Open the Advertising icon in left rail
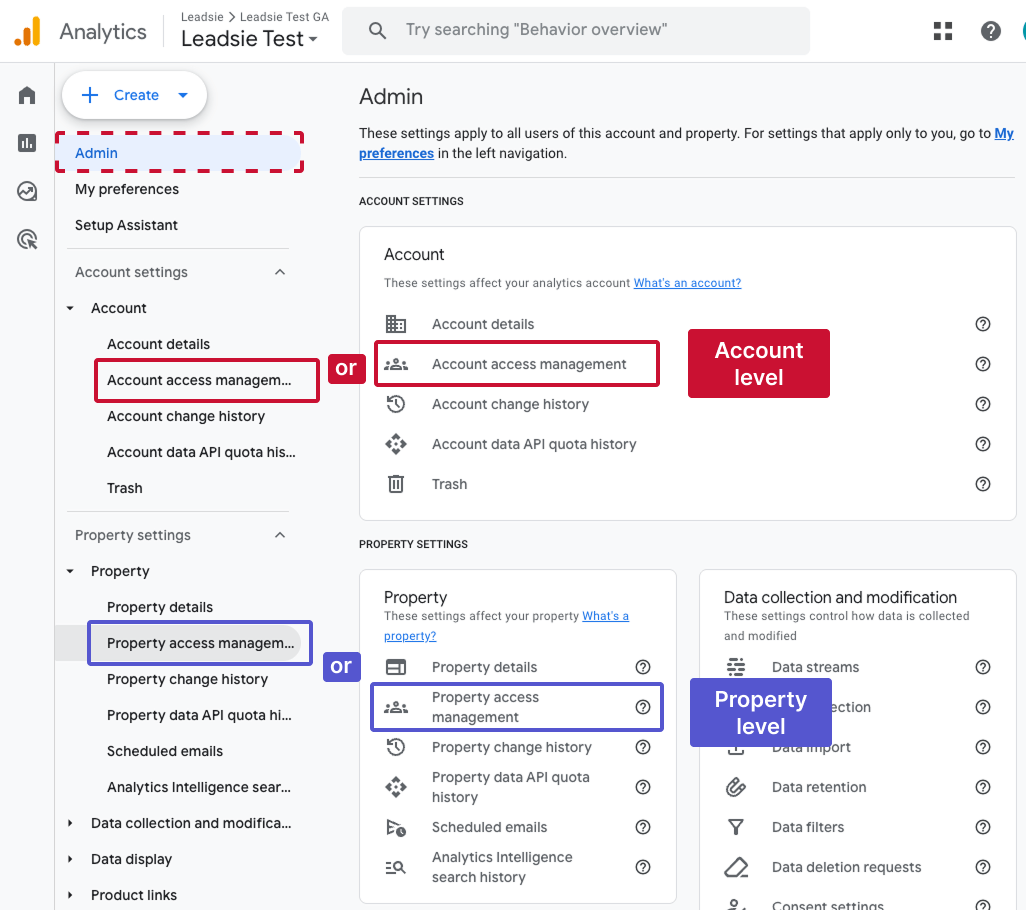The image size is (1026, 910). pos(27,239)
